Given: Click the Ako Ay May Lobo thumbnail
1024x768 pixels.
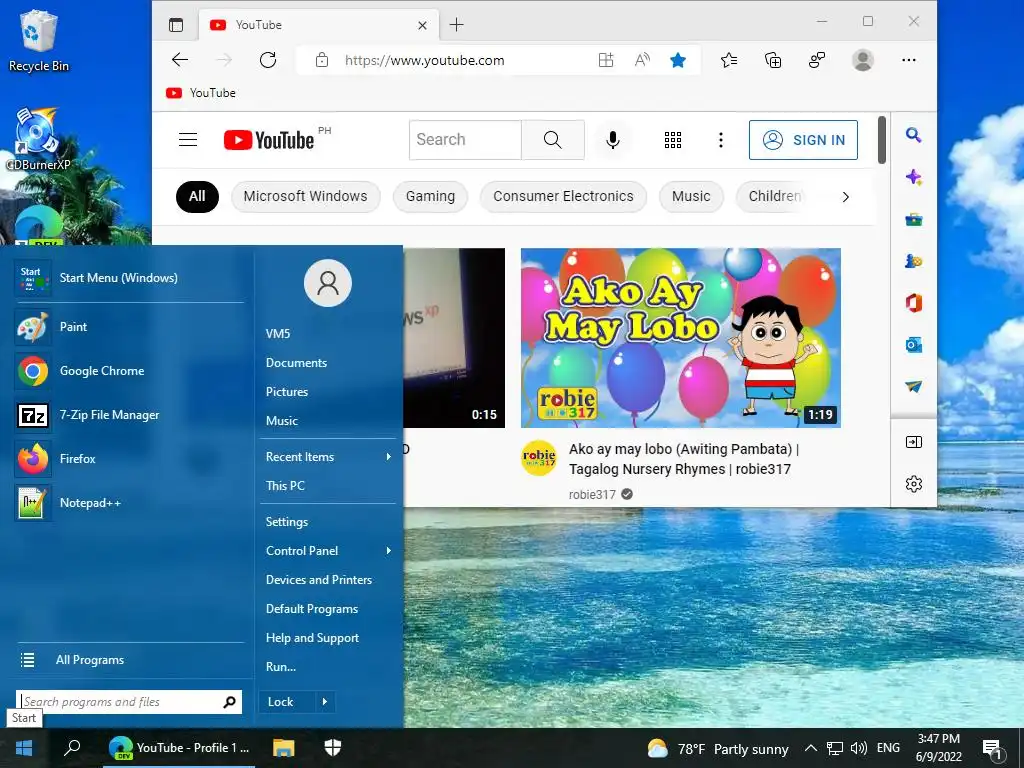Looking at the screenshot, I should [x=680, y=338].
